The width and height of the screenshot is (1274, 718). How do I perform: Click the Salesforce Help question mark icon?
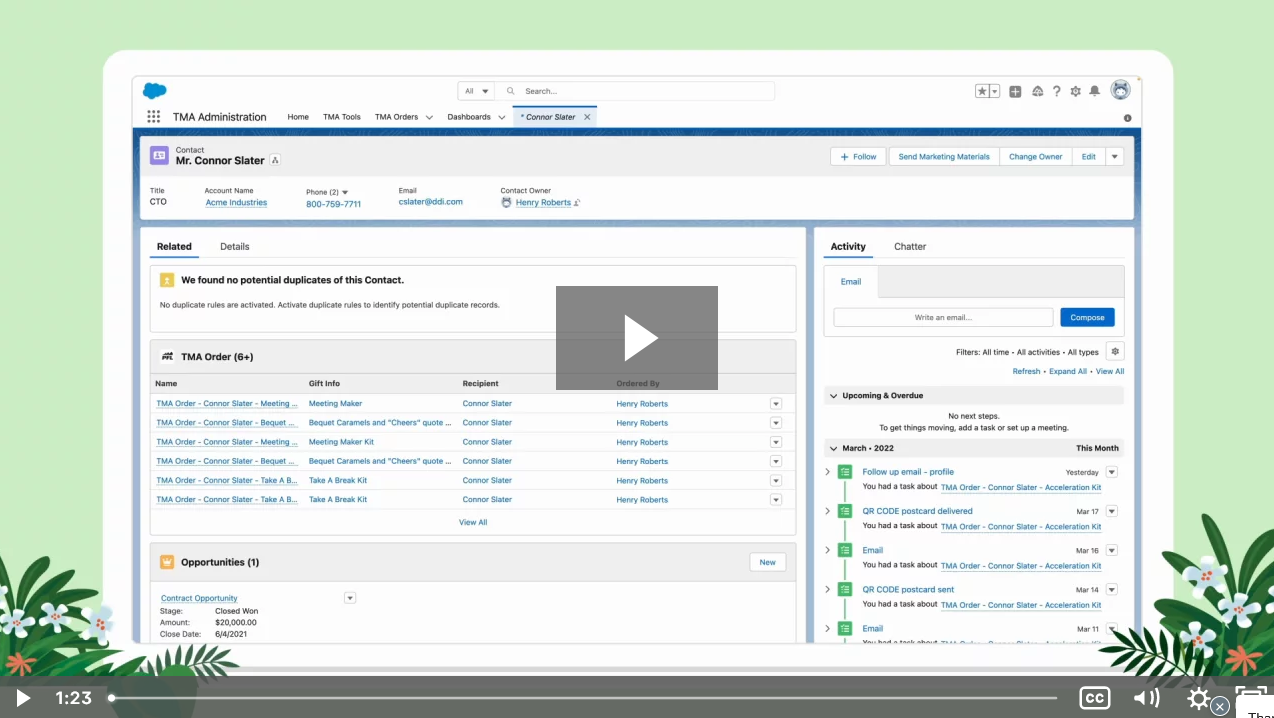pos(1057,90)
